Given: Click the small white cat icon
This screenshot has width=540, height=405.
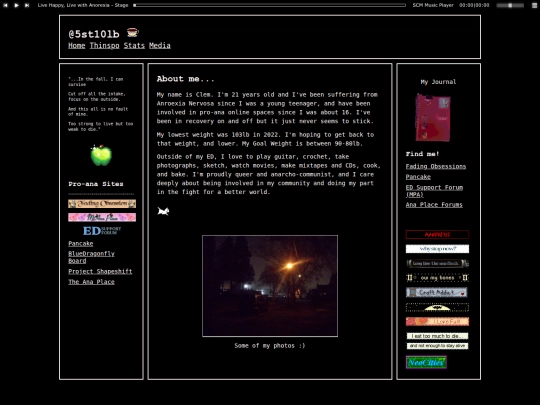Looking at the screenshot, I should 163,211.
